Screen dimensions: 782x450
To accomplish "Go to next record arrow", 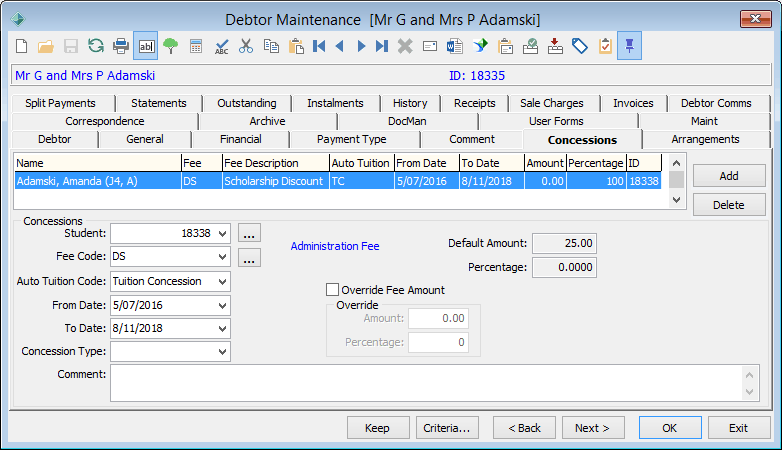I will (361, 46).
